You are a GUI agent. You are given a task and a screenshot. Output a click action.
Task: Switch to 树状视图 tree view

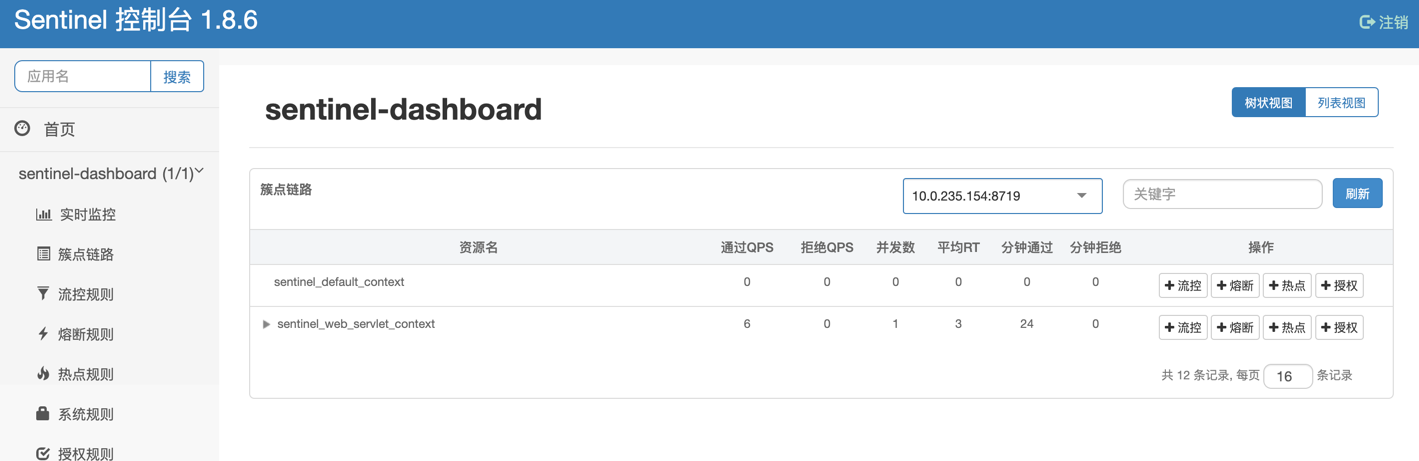1268,102
